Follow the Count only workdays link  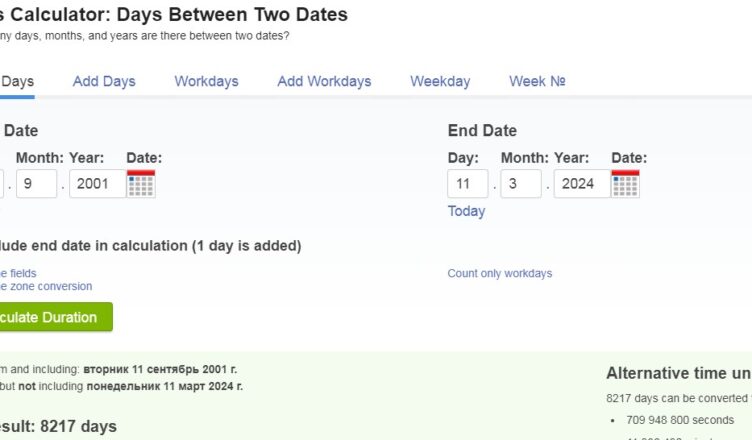(500, 273)
